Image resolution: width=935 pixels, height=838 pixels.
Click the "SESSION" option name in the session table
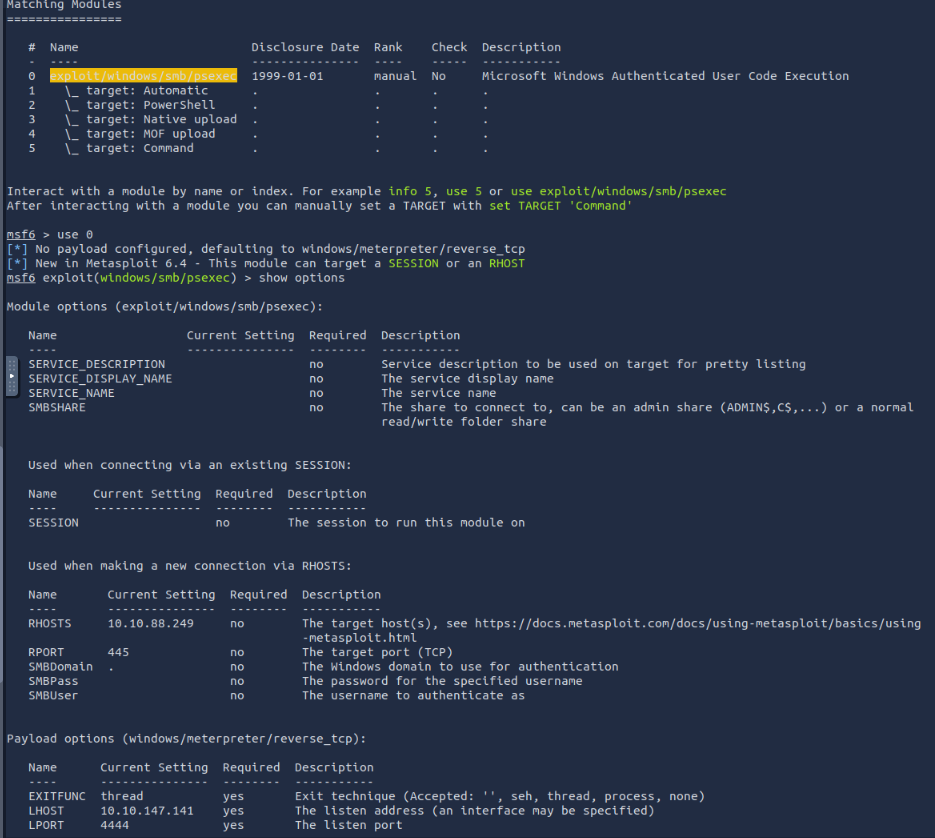[54, 522]
